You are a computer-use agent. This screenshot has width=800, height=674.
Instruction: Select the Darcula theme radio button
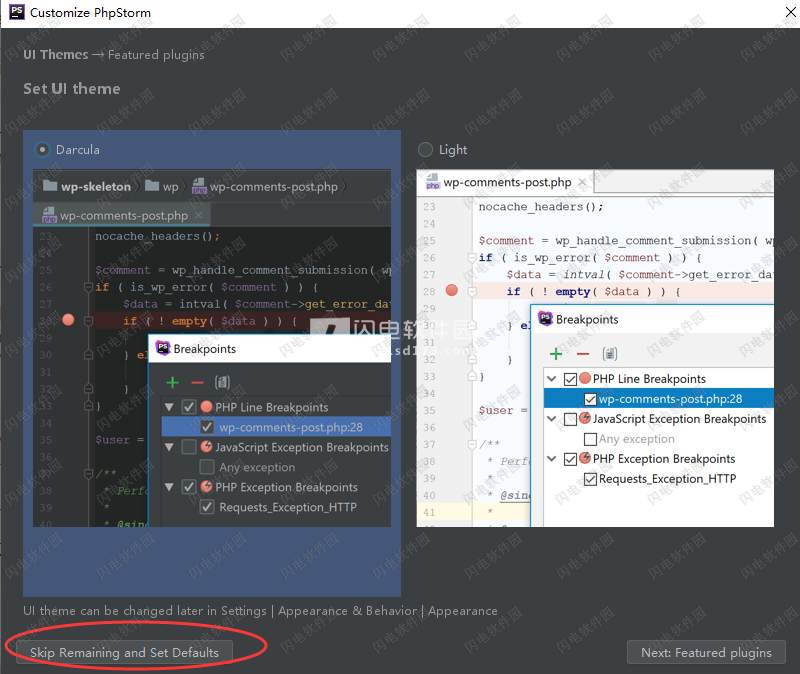coord(42,149)
